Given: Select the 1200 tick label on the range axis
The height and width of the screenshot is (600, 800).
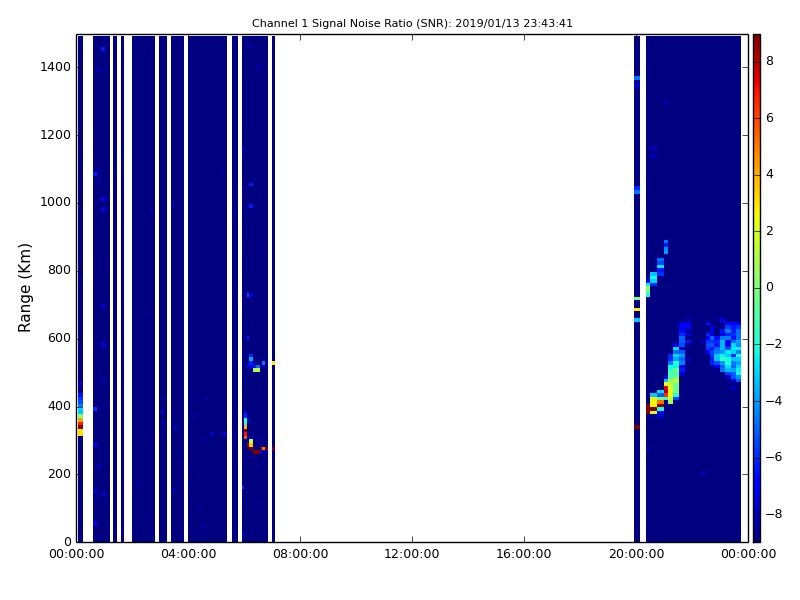Looking at the screenshot, I should pos(56,135).
